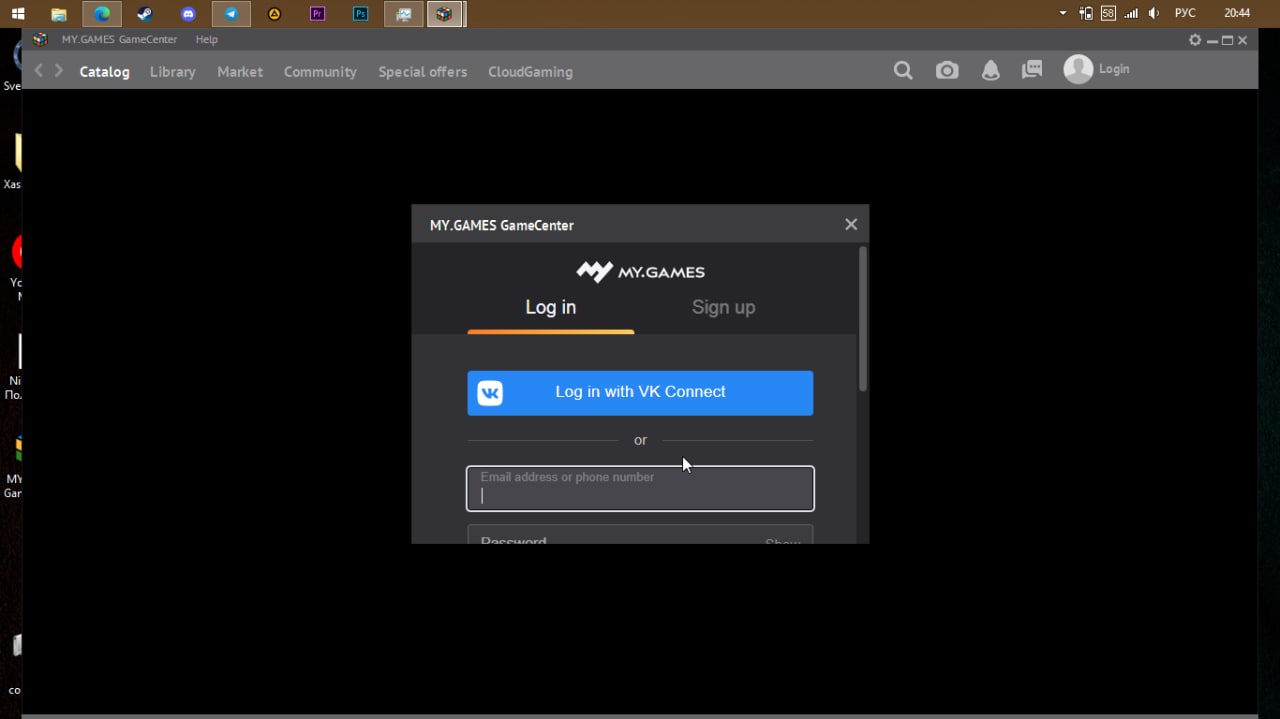Click the yellow circle app taskbar icon
This screenshot has width=1280, height=719.
(x=274, y=14)
